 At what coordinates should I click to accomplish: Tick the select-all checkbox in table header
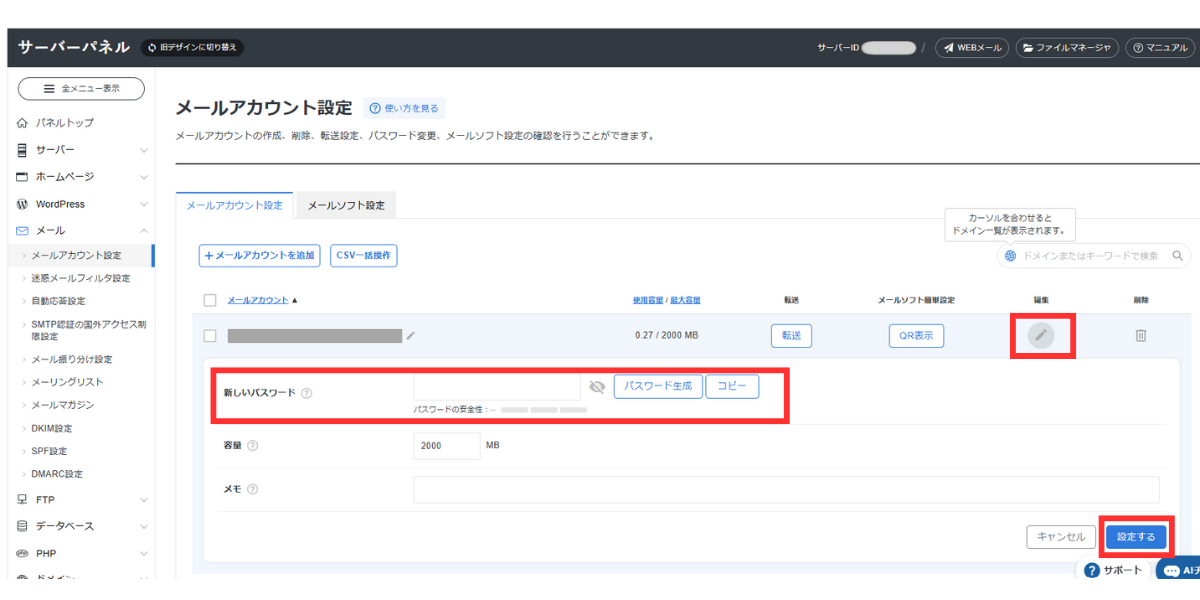(210, 300)
